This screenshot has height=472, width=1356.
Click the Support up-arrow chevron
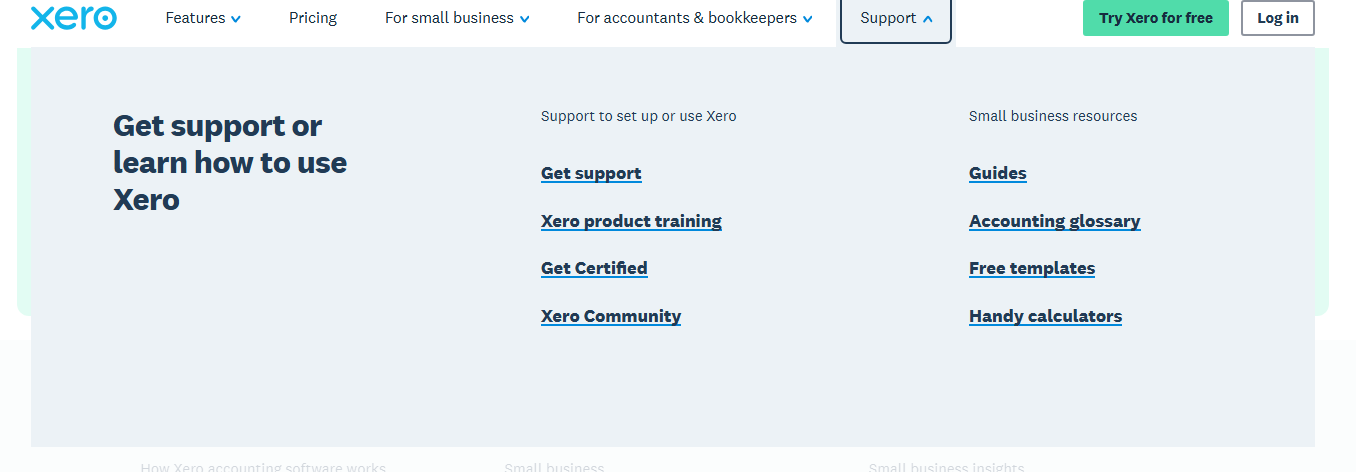click(x=928, y=19)
